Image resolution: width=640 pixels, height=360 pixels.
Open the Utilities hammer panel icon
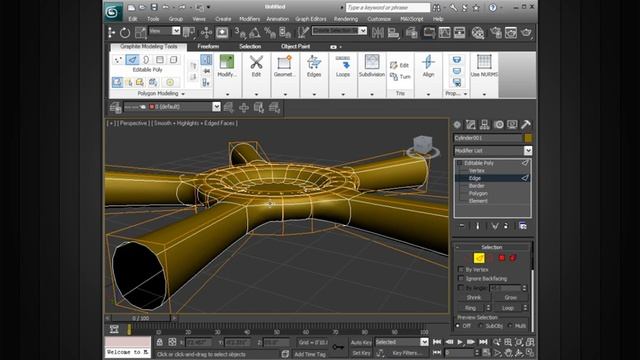(526, 125)
